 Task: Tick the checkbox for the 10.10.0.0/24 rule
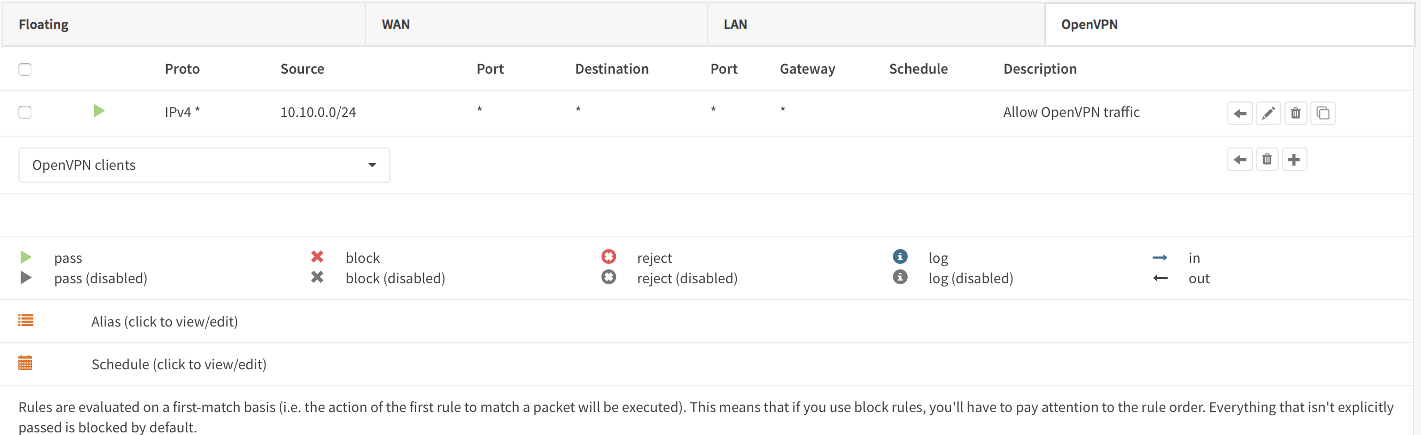click(25, 112)
